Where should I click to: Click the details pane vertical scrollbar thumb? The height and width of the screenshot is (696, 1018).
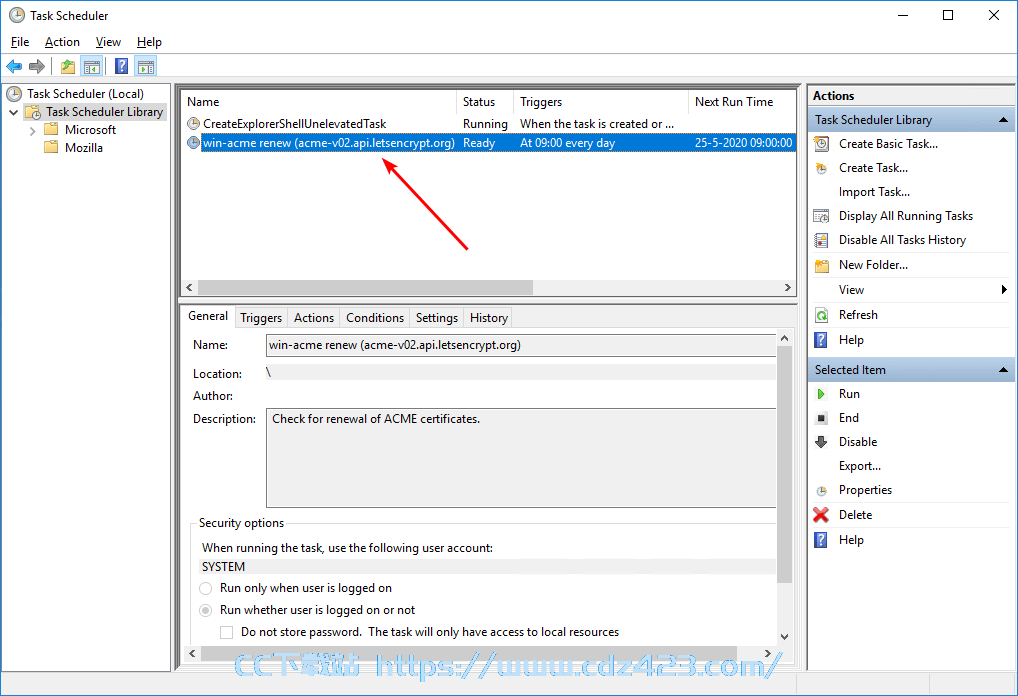pyautogui.click(x=784, y=464)
